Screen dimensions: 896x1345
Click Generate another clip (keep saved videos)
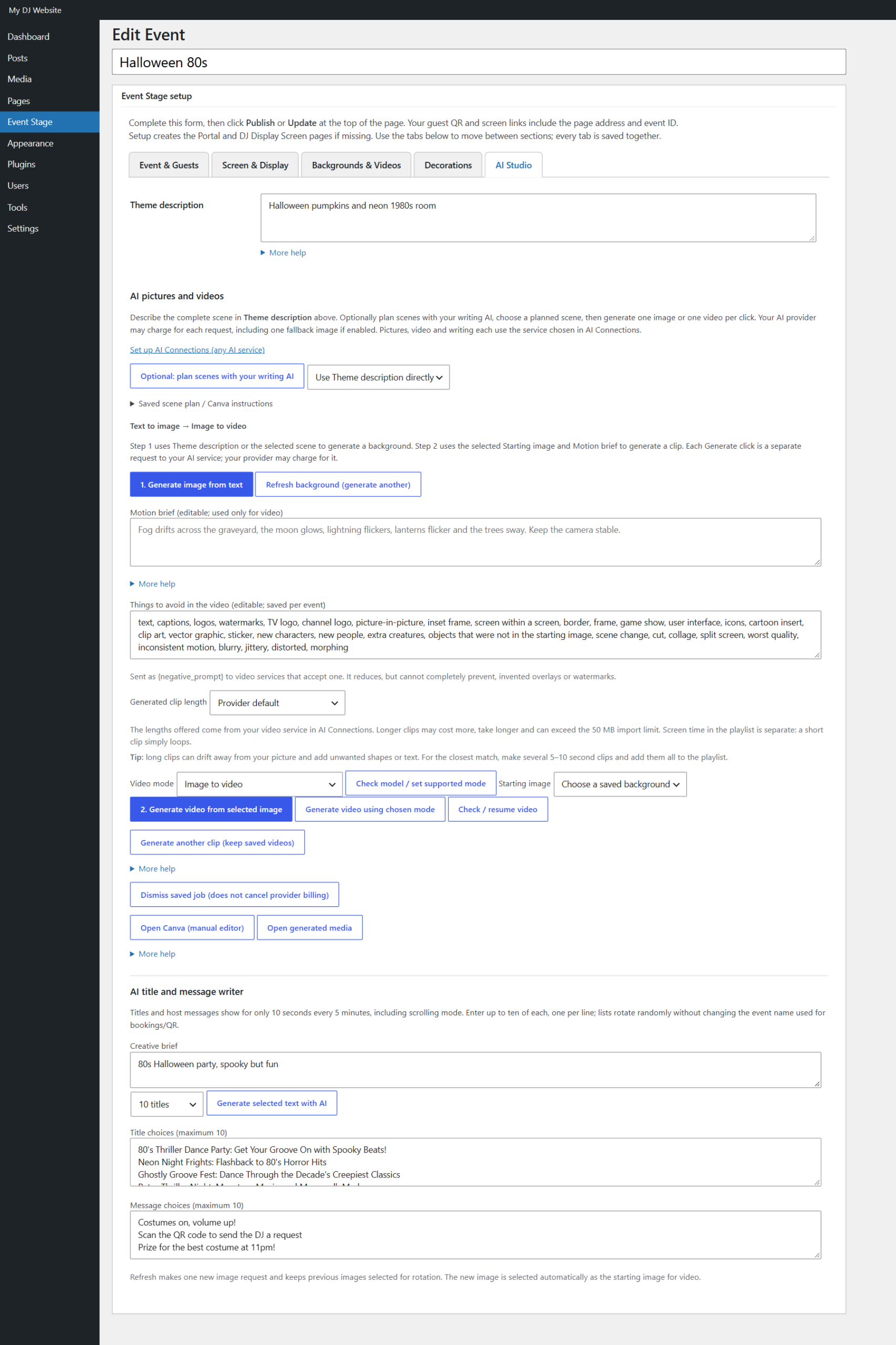[217, 842]
